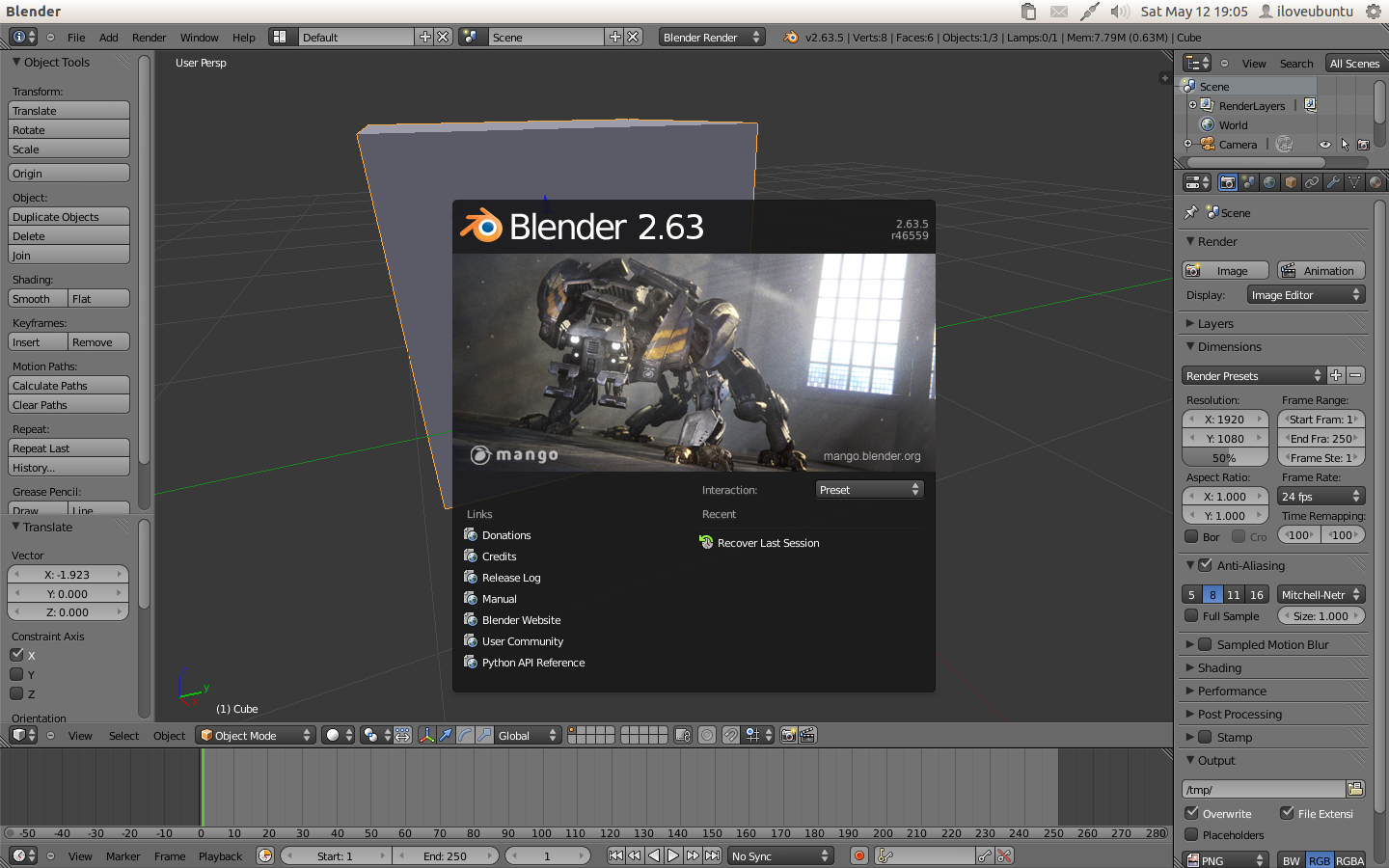Viewport: 1389px width, 868px height.
Task: Enable the Y constraint axis checkbox
Action: [x=16, y=674]
